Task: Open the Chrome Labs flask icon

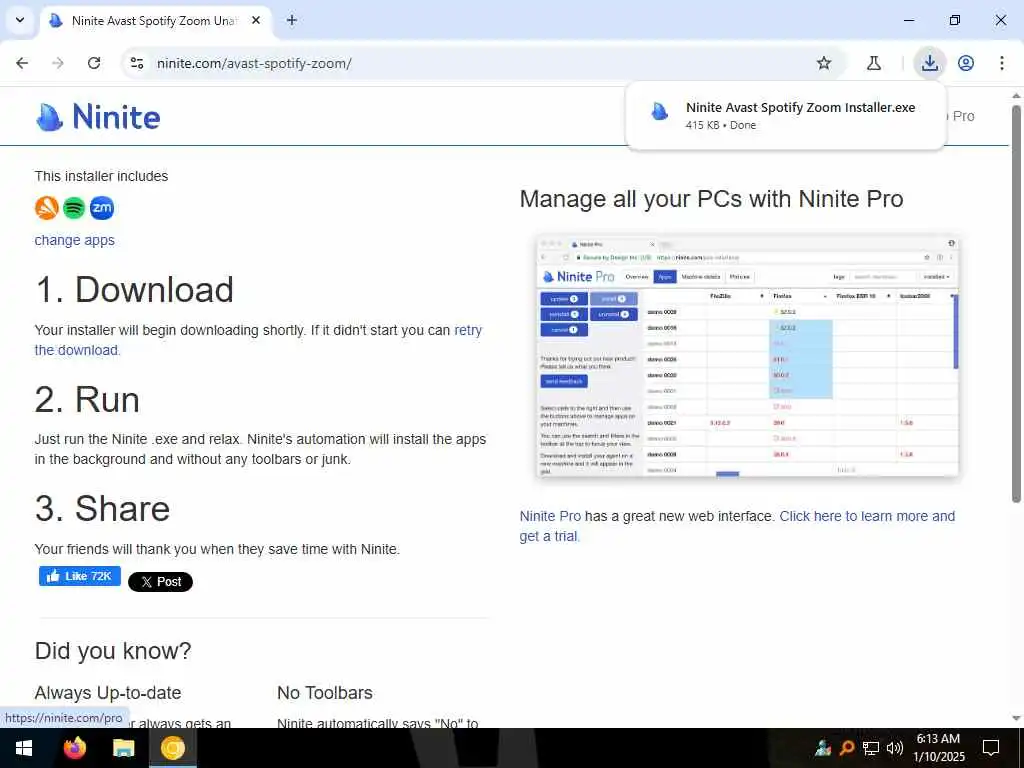Action: [873, 63]
